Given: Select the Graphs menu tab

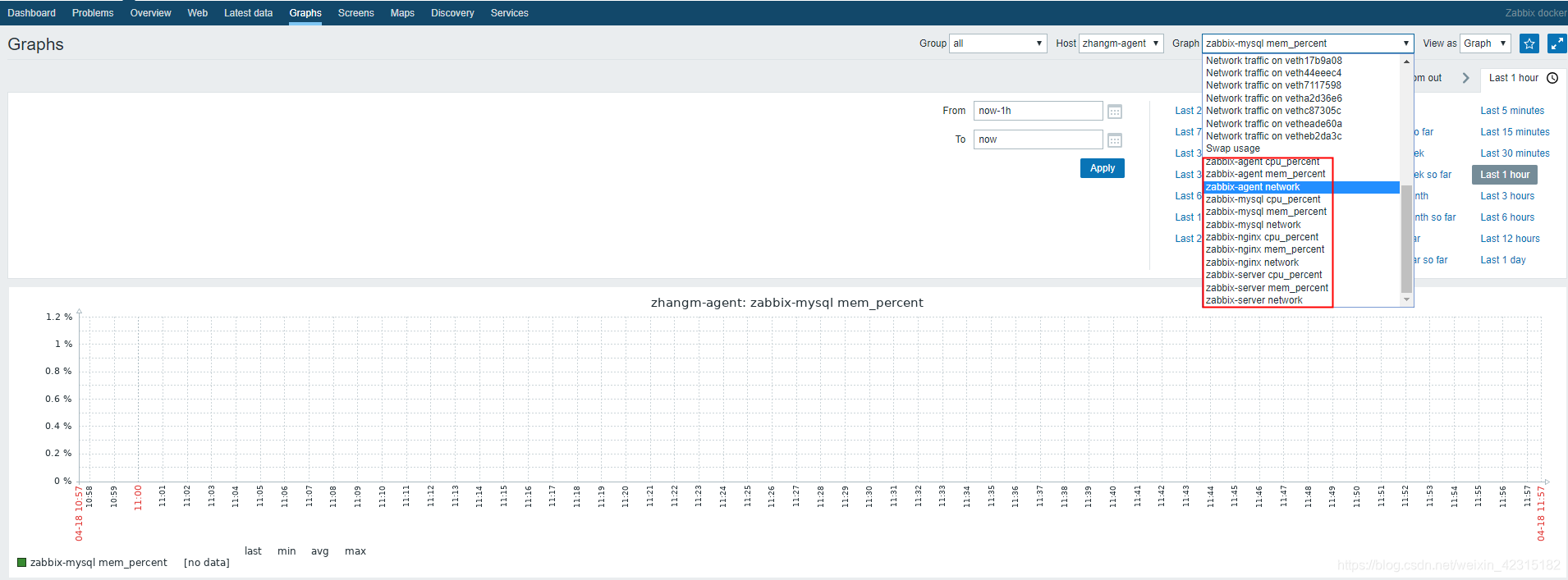Looking at the screenshot, I should coord(305,13).
